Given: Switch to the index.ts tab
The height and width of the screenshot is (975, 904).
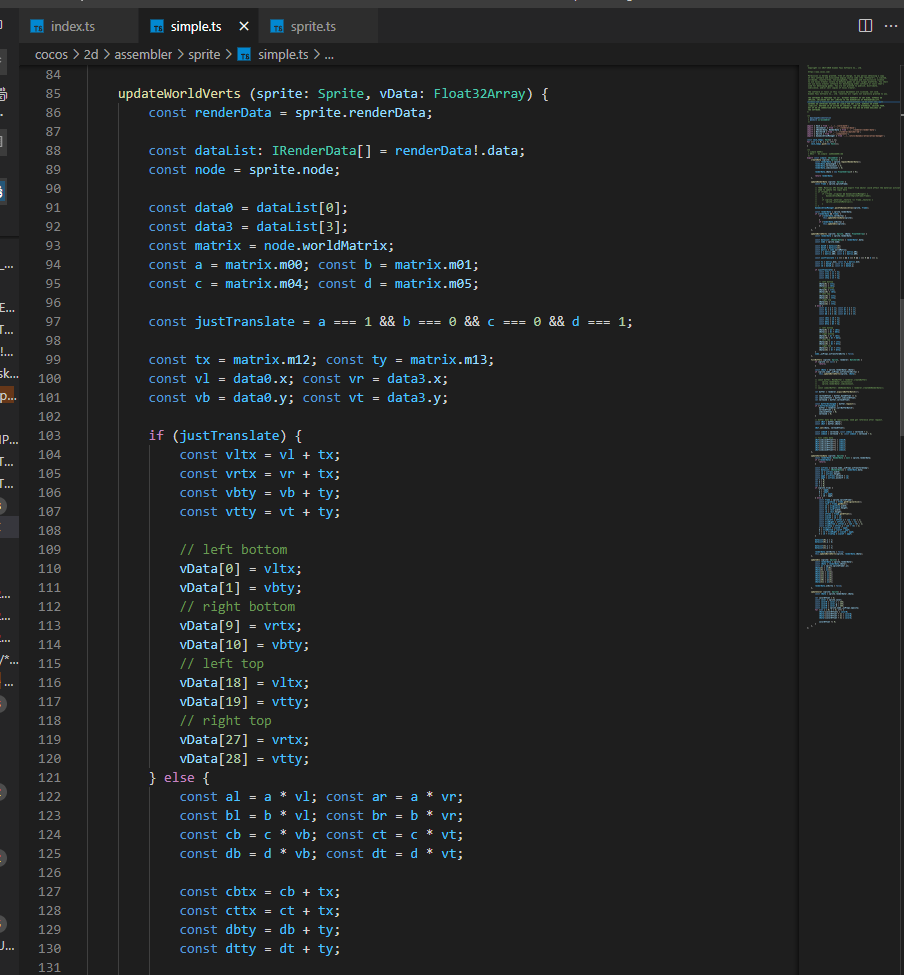Looking at the screenshot, I should click(72, 26).
